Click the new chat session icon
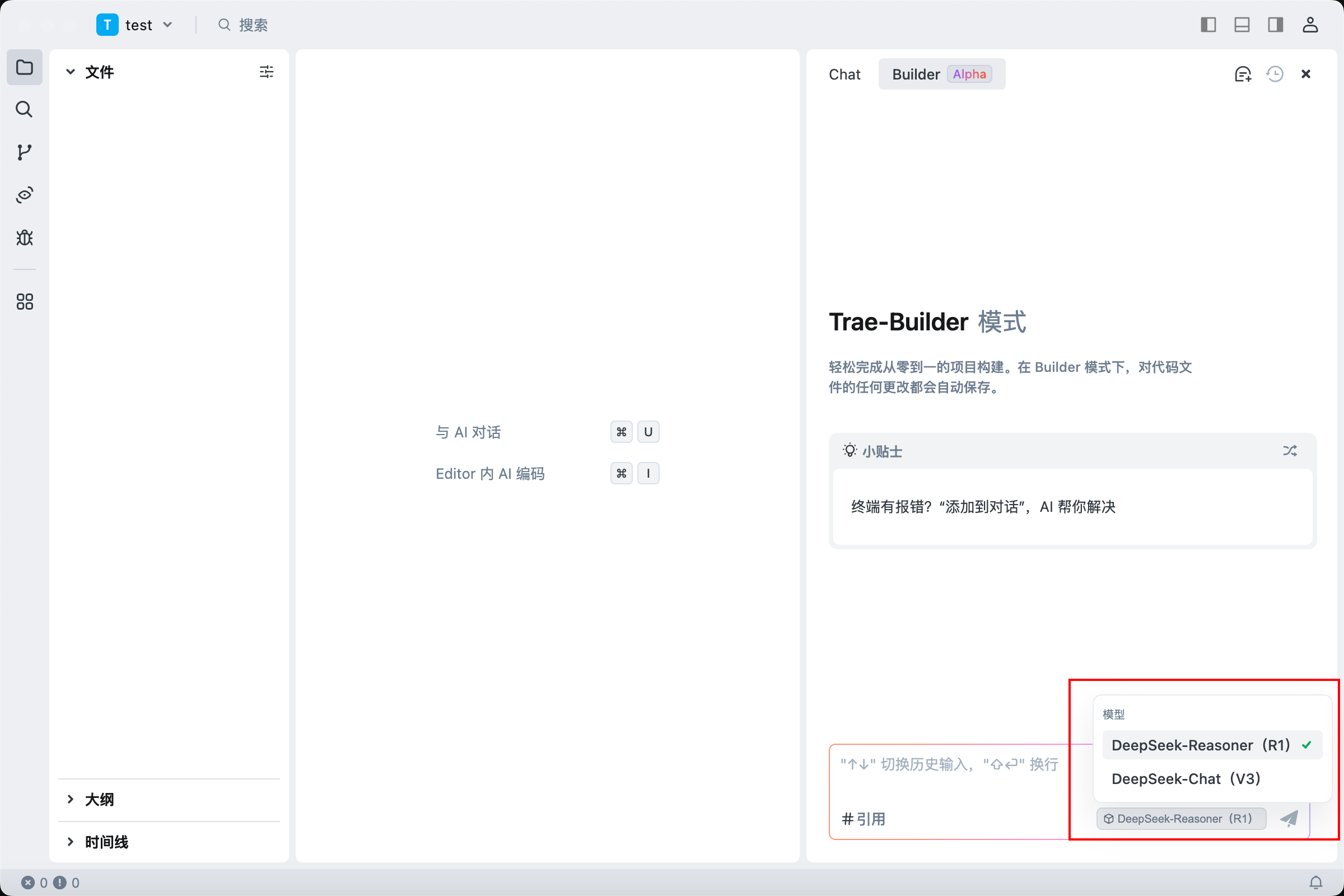 (x=1243, y=74)
